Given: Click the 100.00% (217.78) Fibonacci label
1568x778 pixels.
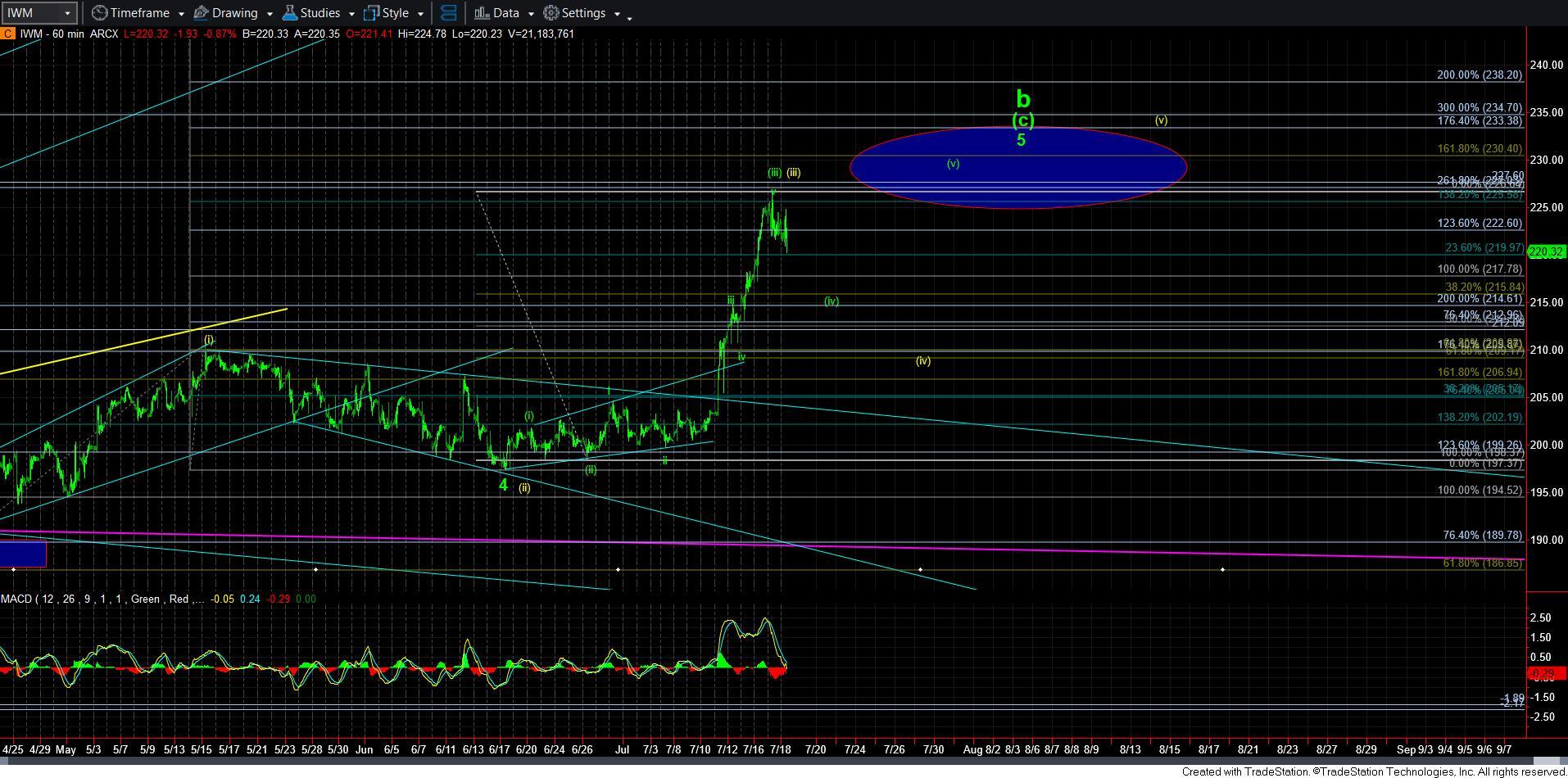Looking at the screenshot, I should point(1480,269).
